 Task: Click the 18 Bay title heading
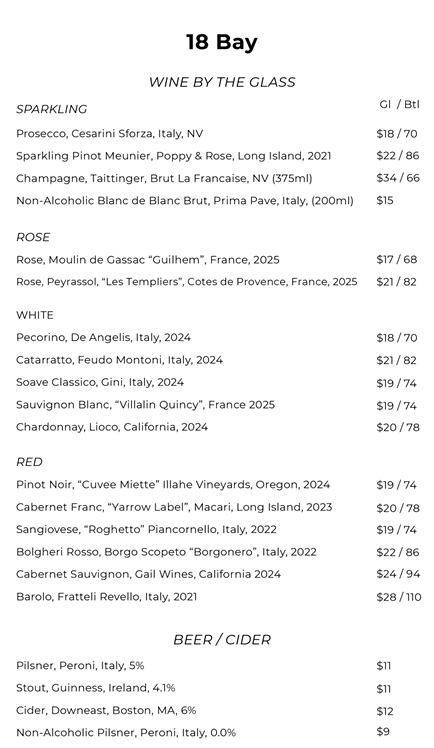222,42
